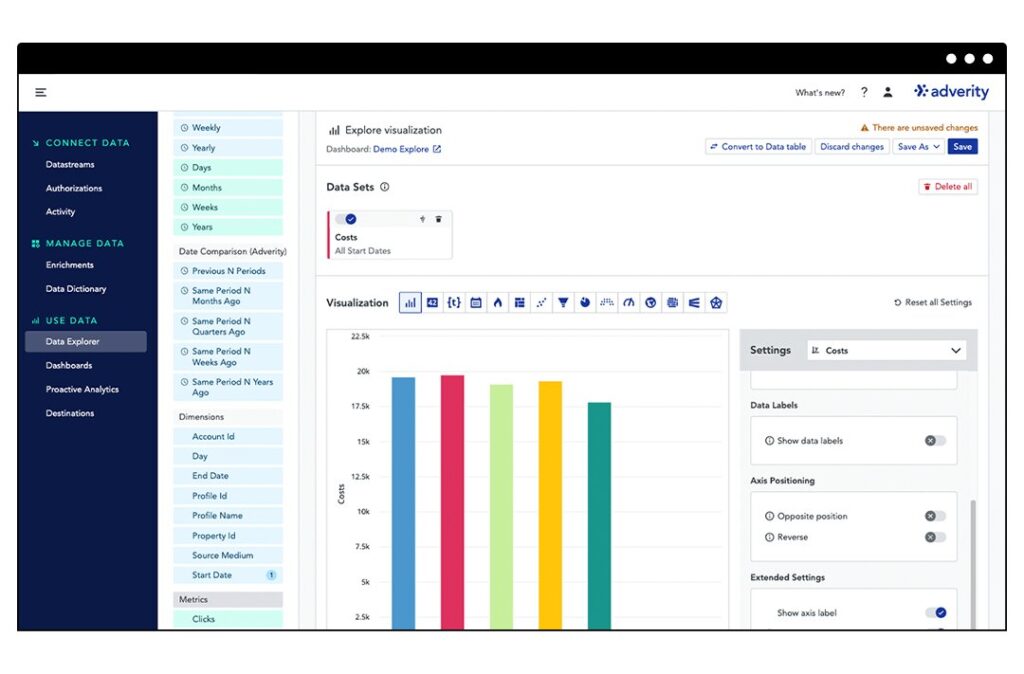Select the Clicks metric
Viewport: 1024px width, 674px height.
228,619
